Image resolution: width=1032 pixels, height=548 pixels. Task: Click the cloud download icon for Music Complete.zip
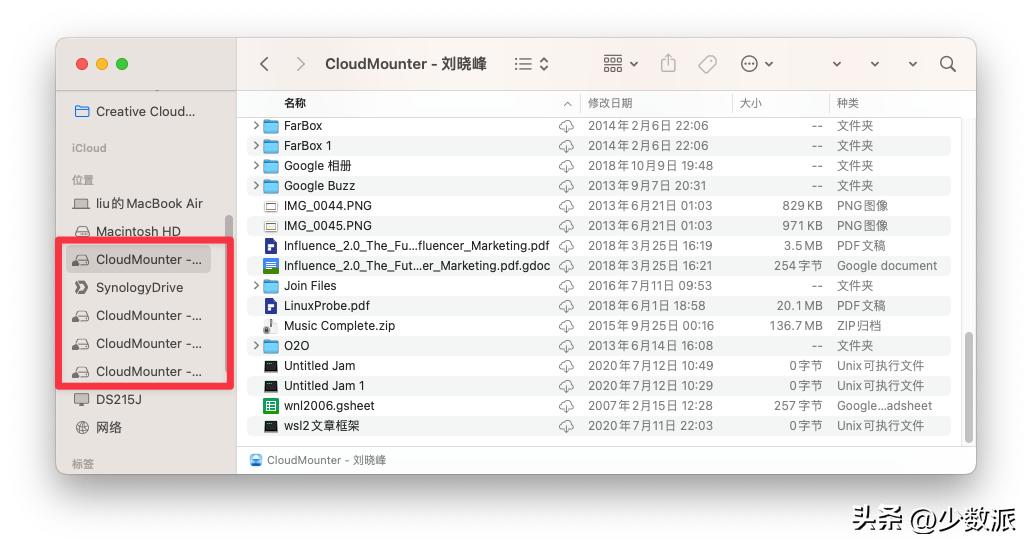tap(566, 326)
